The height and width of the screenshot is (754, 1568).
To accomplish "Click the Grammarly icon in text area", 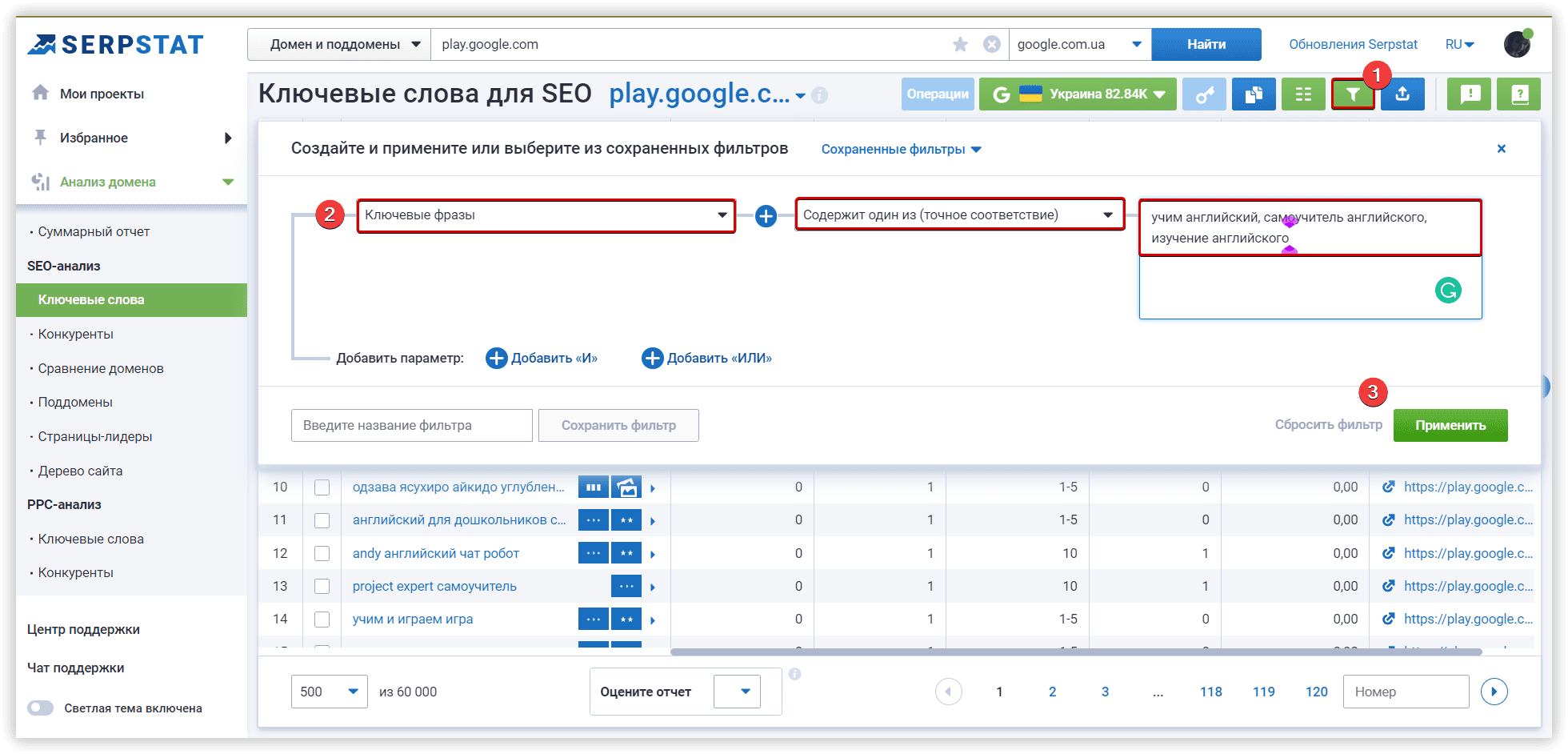I will [1448, 290].
